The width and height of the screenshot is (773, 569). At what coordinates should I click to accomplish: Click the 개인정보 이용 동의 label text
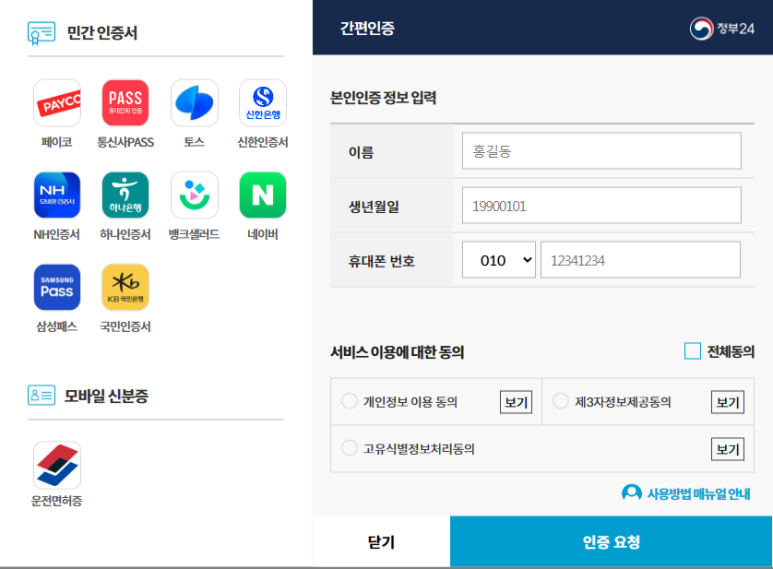point(410,402)
